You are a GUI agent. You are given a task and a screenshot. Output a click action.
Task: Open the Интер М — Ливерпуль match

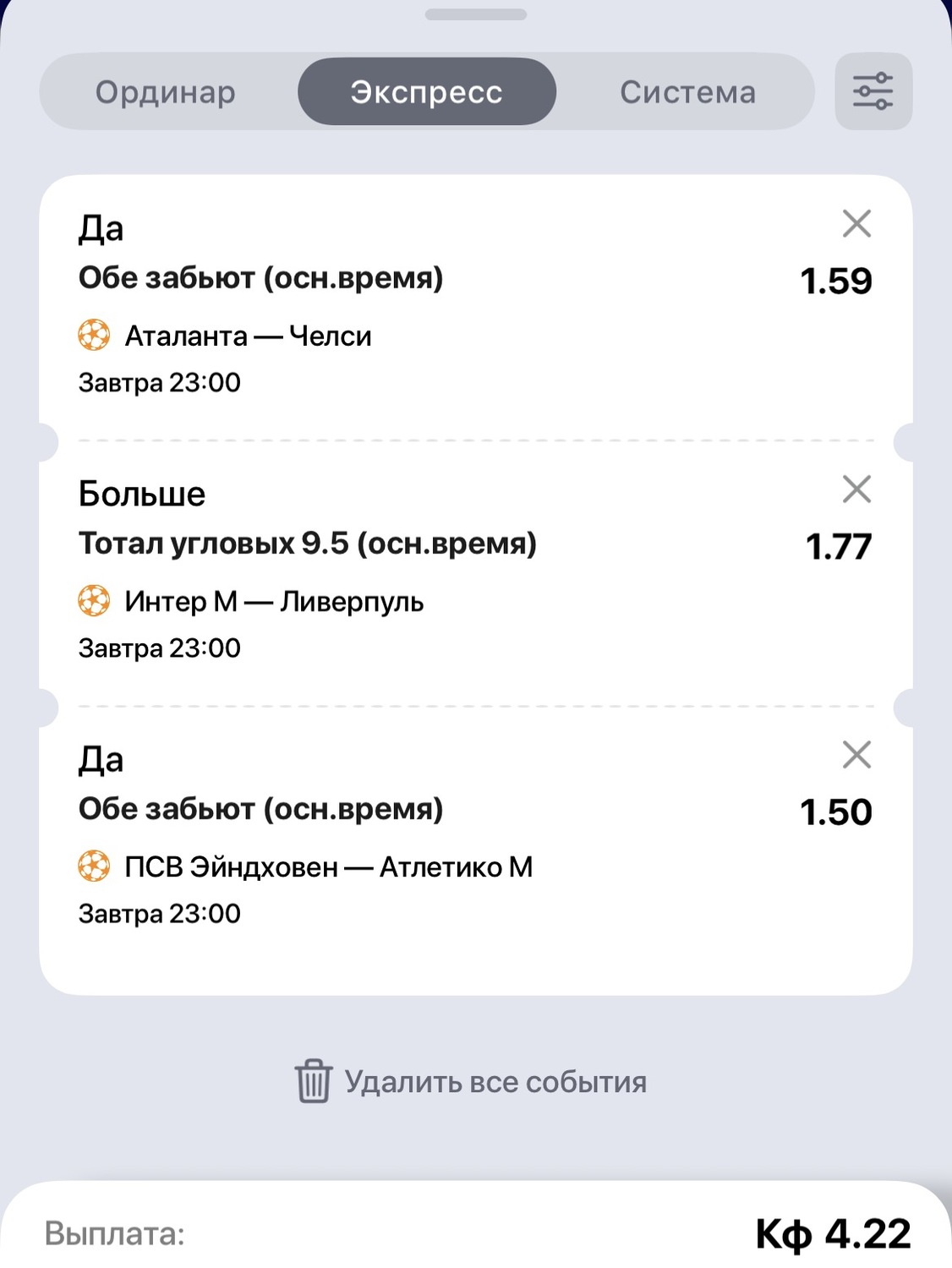pos(274,602)
